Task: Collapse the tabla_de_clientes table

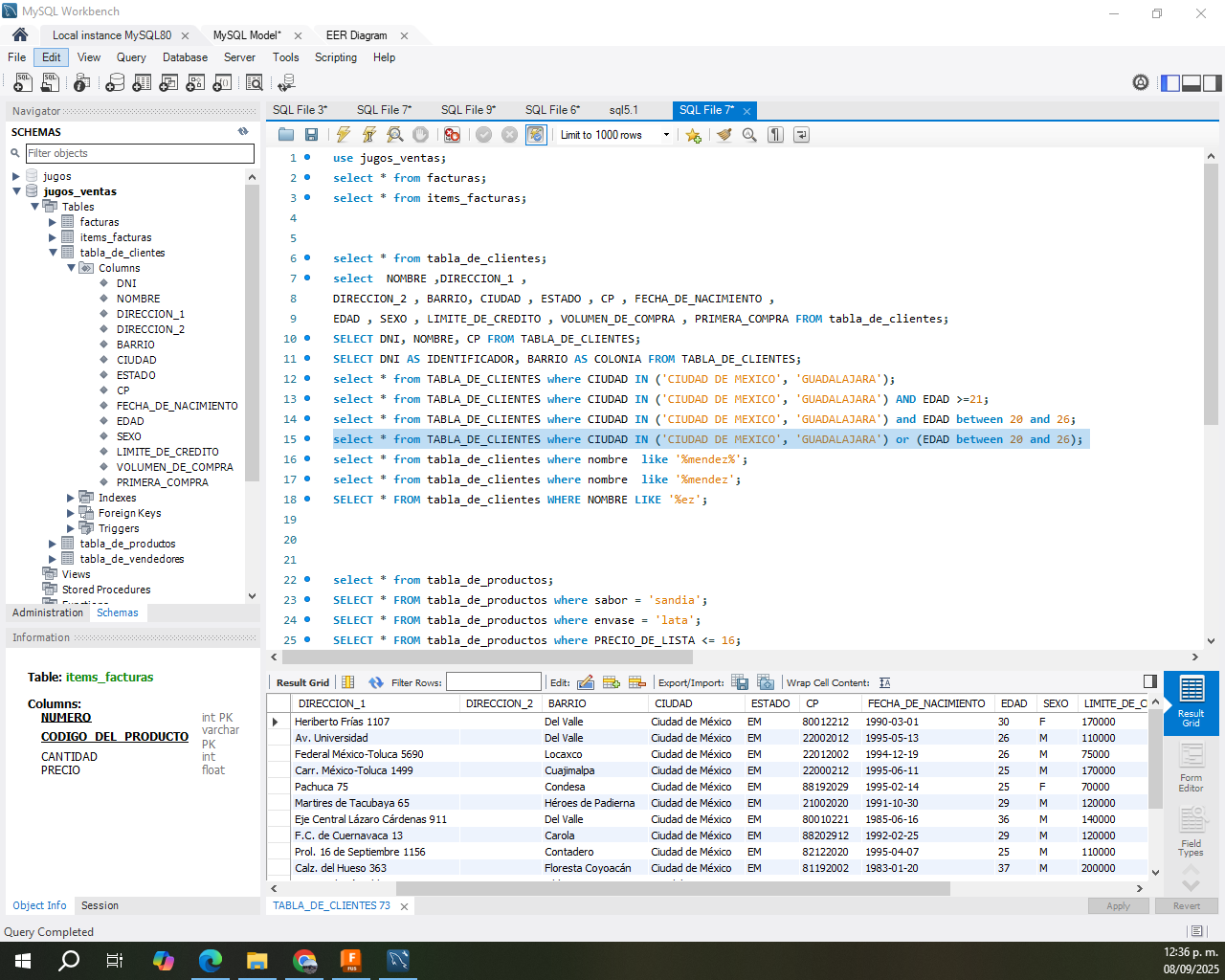Action: pyautogui.click(x=53, y=253)
